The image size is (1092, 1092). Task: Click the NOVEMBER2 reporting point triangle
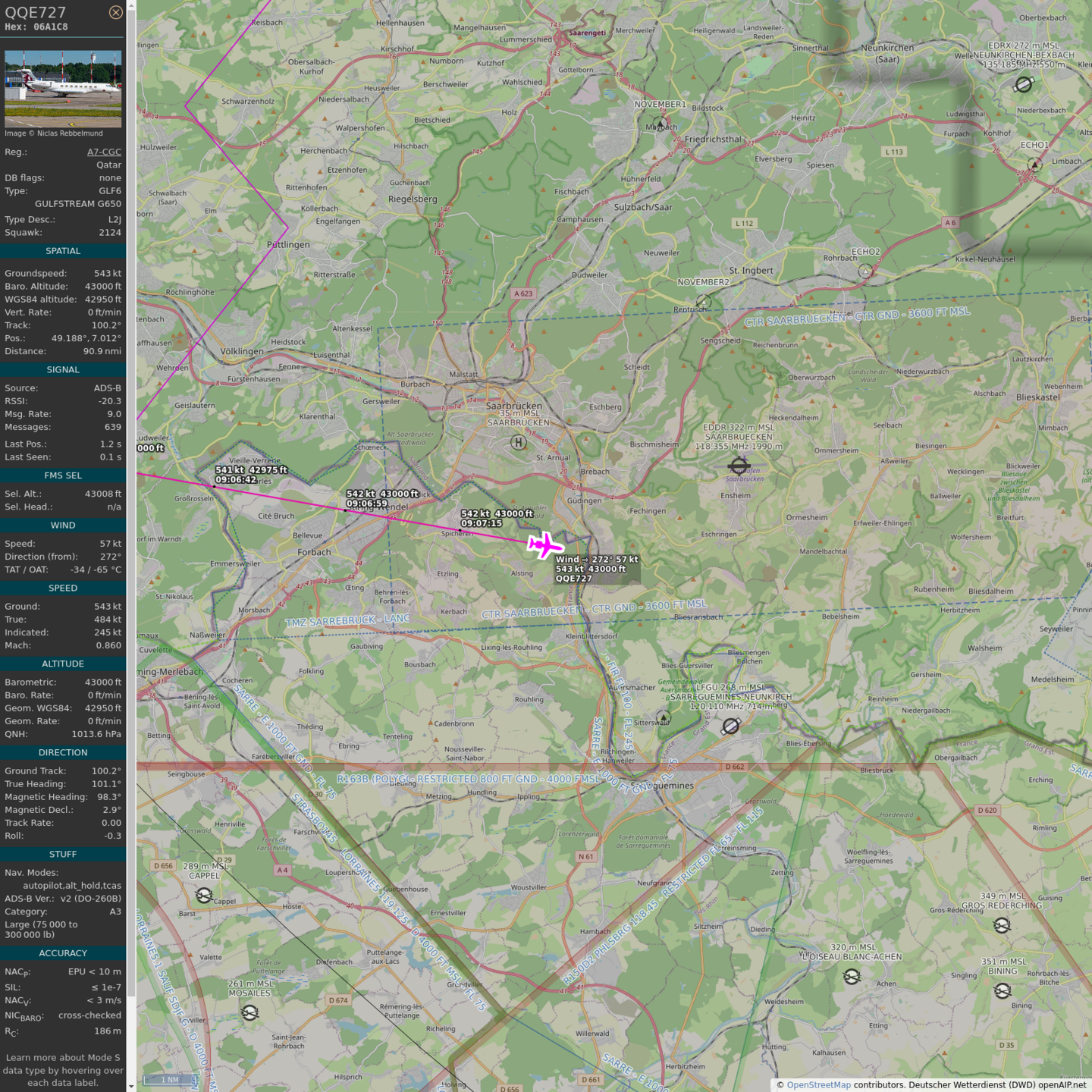(x=704, y=302)
